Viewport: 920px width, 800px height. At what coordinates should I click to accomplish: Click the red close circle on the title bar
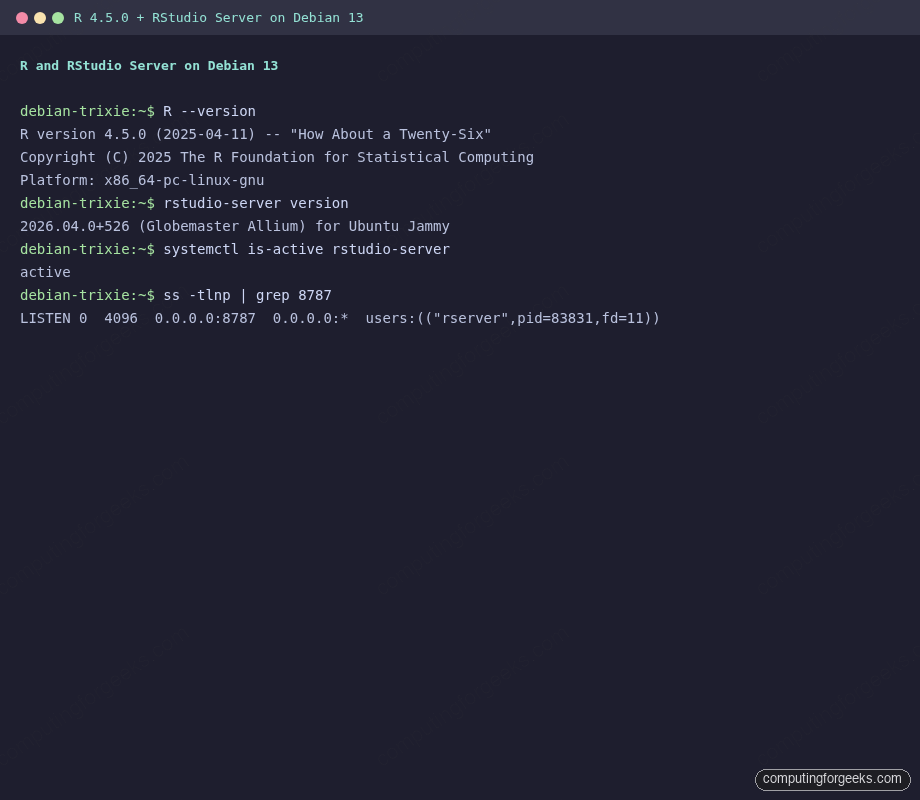coord(24,17)
